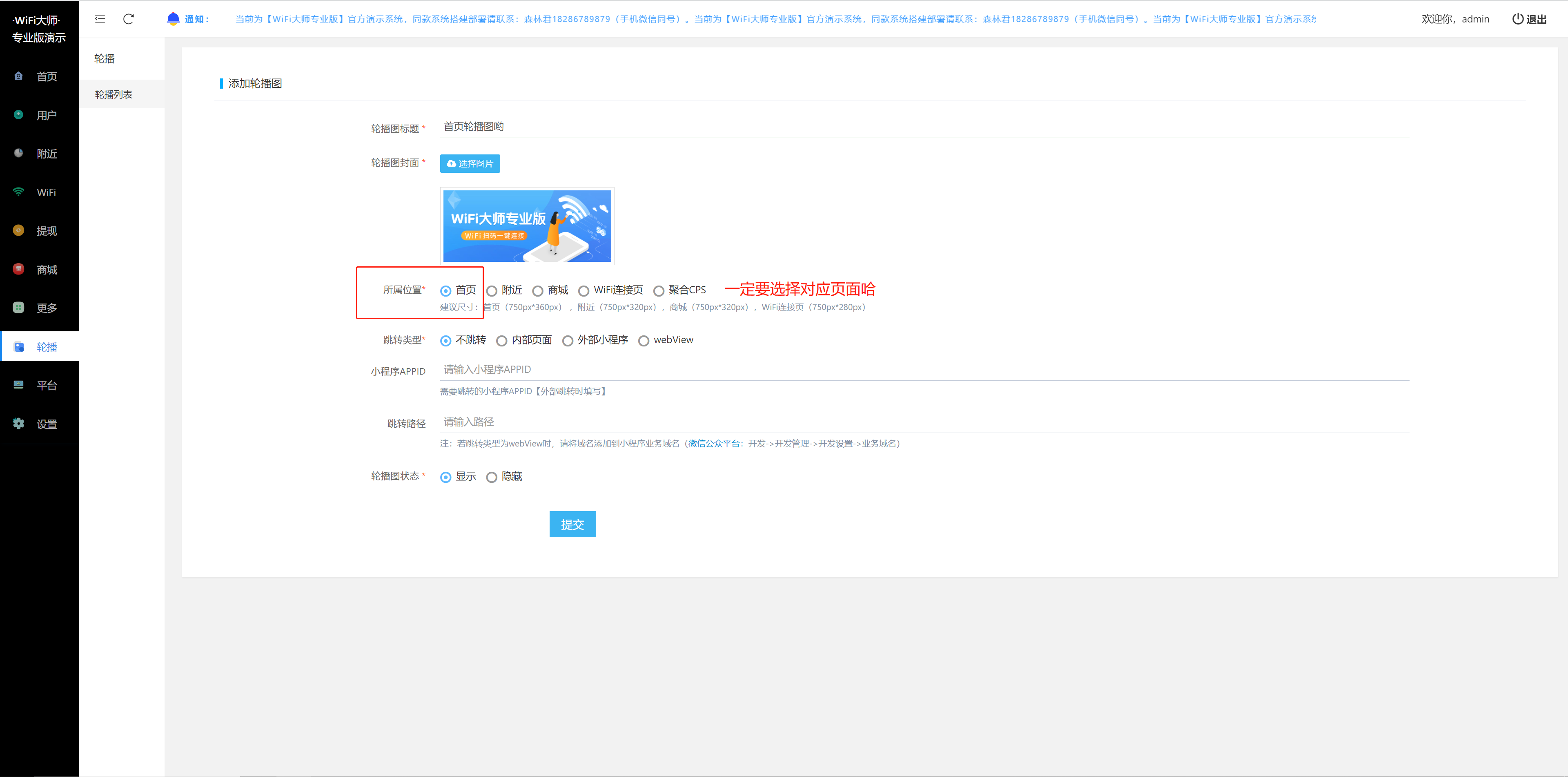Open the 轮播列表 submenu item
This screenshot has height=777, width=1568.
122,94
